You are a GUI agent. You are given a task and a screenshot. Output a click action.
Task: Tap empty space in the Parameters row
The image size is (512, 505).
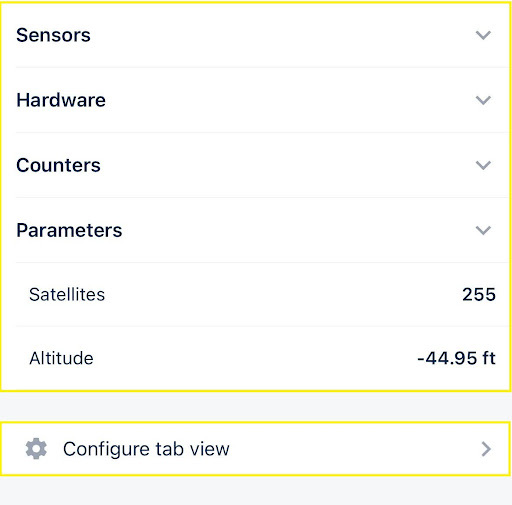[x=283, y=230]
